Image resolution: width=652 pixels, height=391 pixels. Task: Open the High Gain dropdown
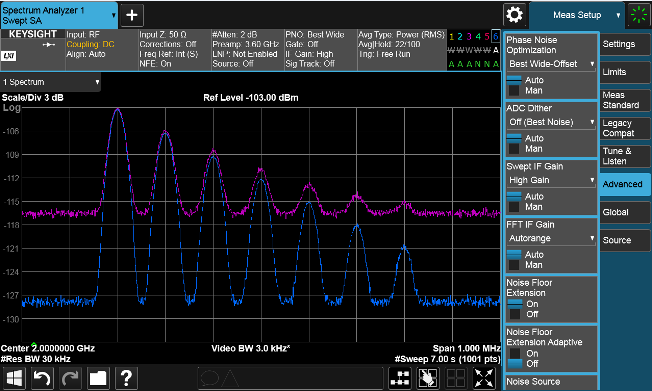(x=551, y=181)
